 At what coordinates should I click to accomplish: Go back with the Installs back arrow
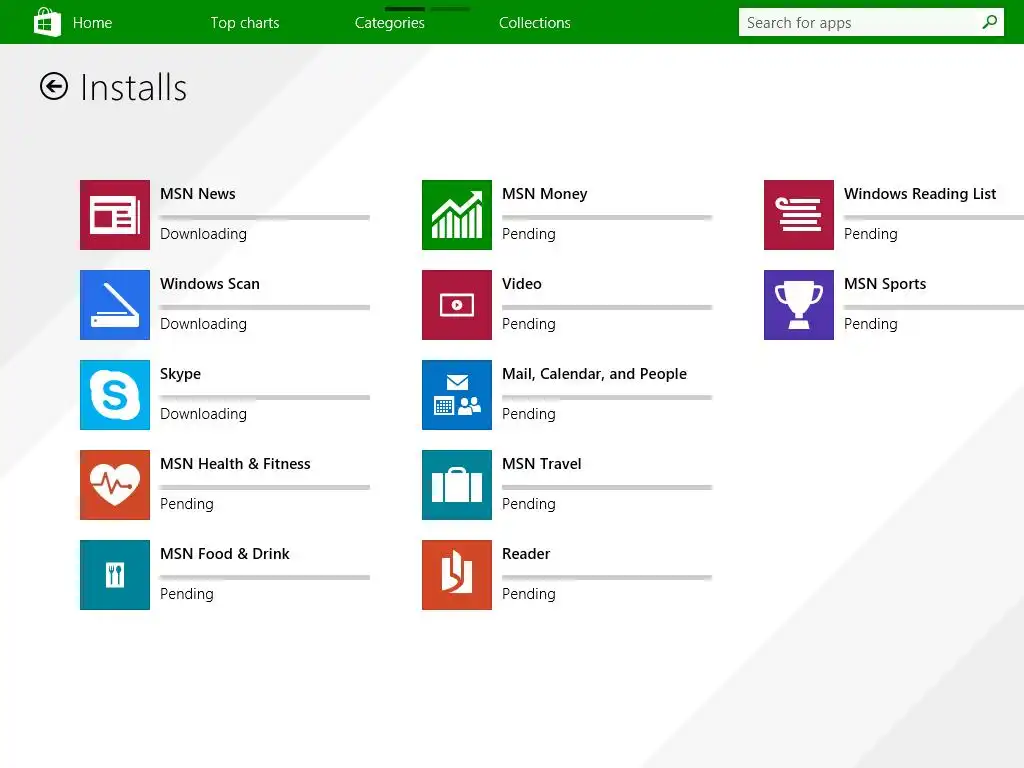tap(54, 86)
